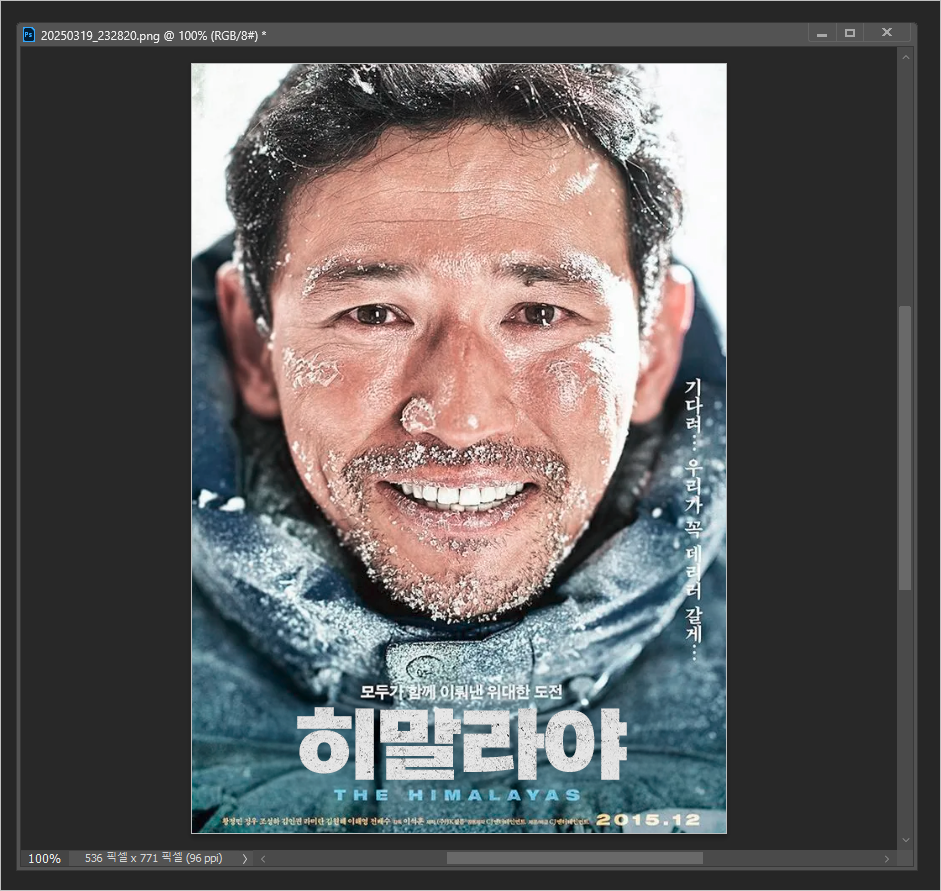Minimize the document window
941x891 pixels.
(x=822, y=33)
